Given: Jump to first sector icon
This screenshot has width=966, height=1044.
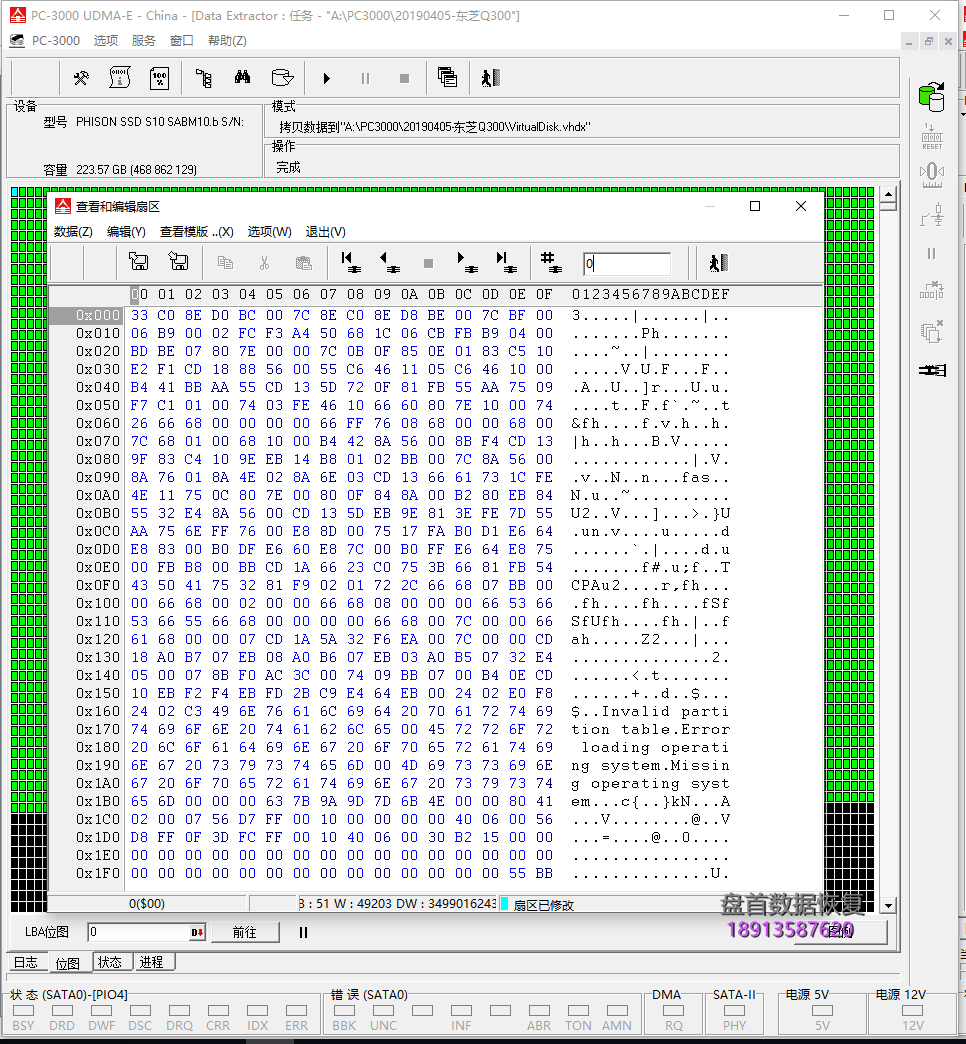Looking at the screenshot, I should tap(350, 262).
